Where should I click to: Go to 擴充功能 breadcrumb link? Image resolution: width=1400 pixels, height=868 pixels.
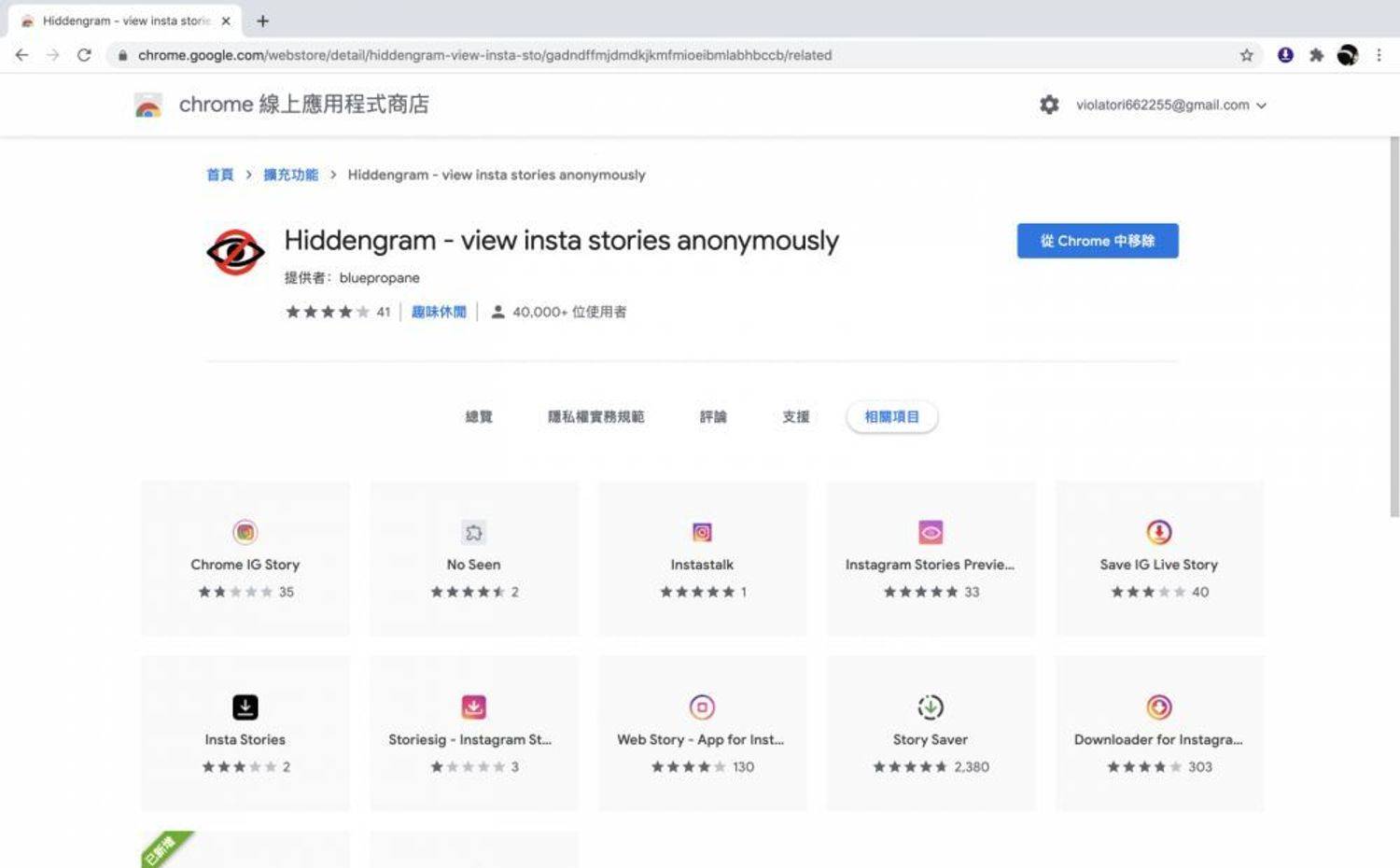coord(290,175)
